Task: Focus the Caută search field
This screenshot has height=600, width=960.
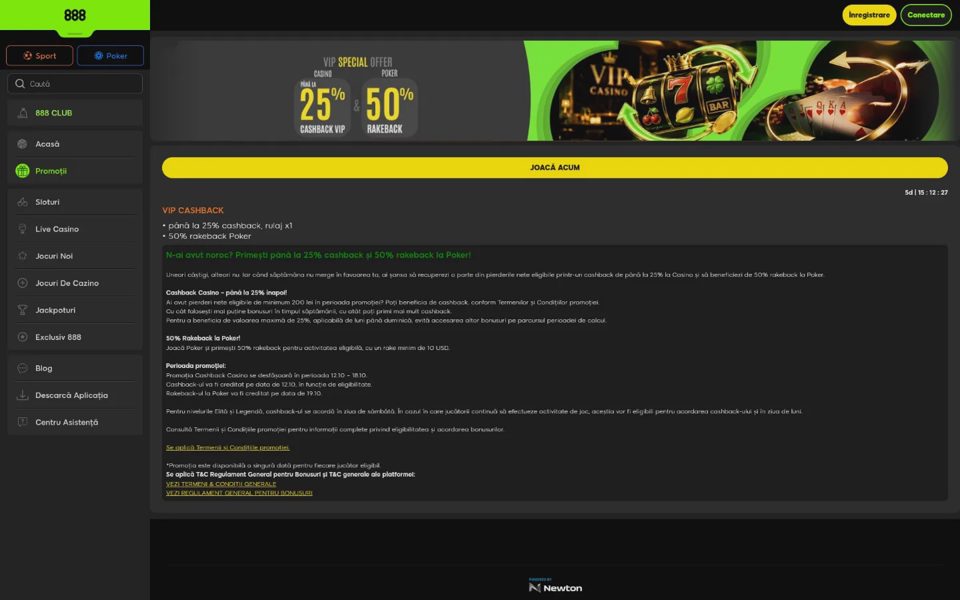Action: point(75,84)
